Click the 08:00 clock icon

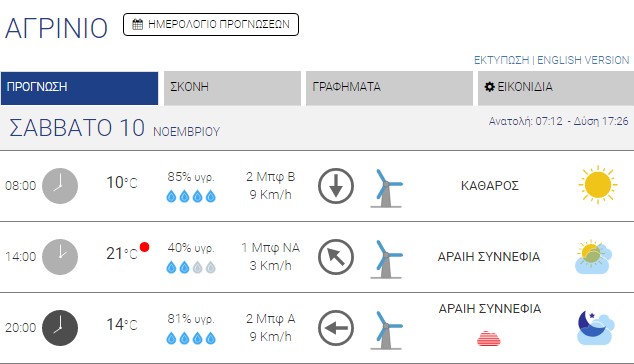click(x=60, y=186)
